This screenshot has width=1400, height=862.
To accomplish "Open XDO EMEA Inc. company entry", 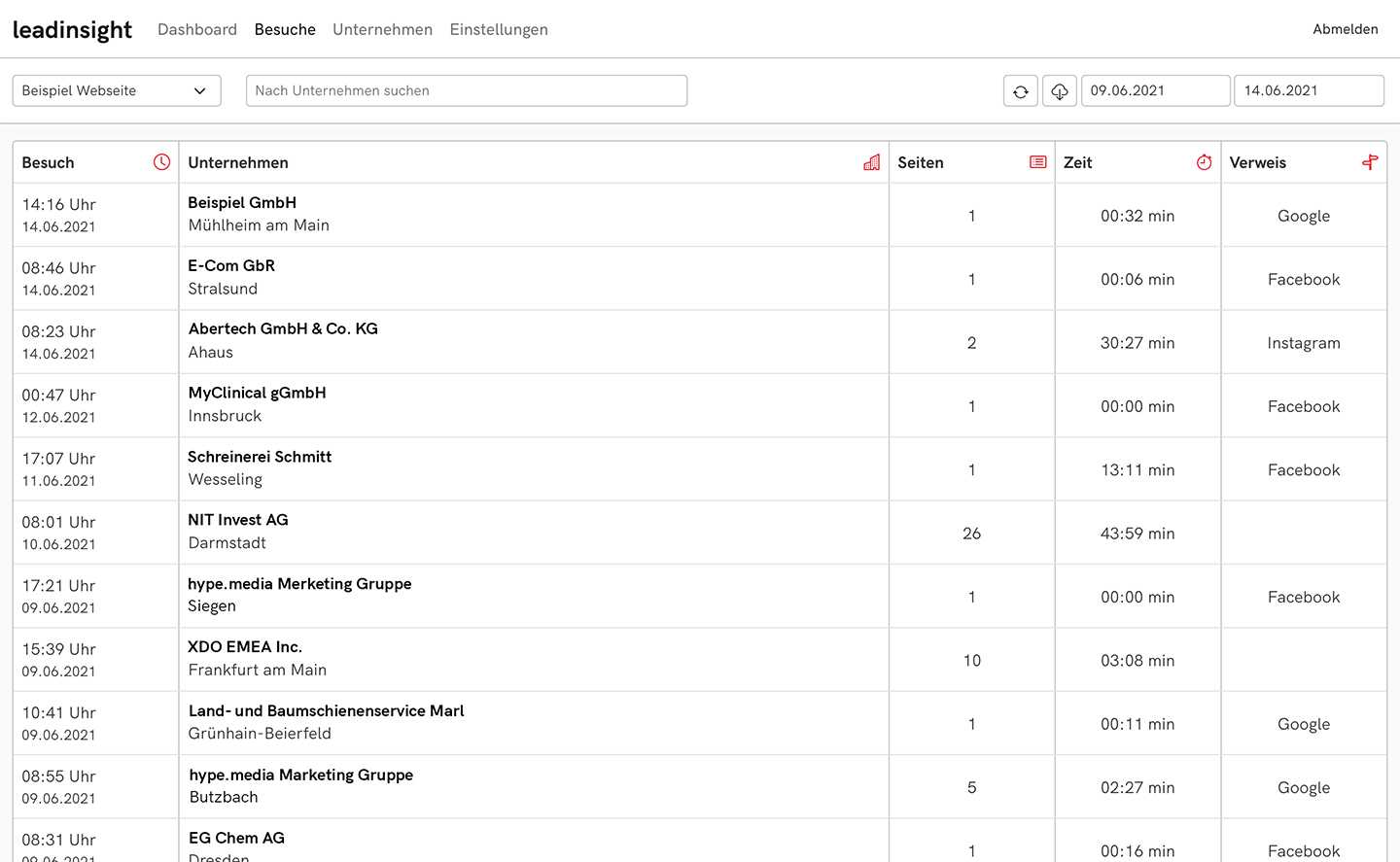I will click(x=245, y=646).
